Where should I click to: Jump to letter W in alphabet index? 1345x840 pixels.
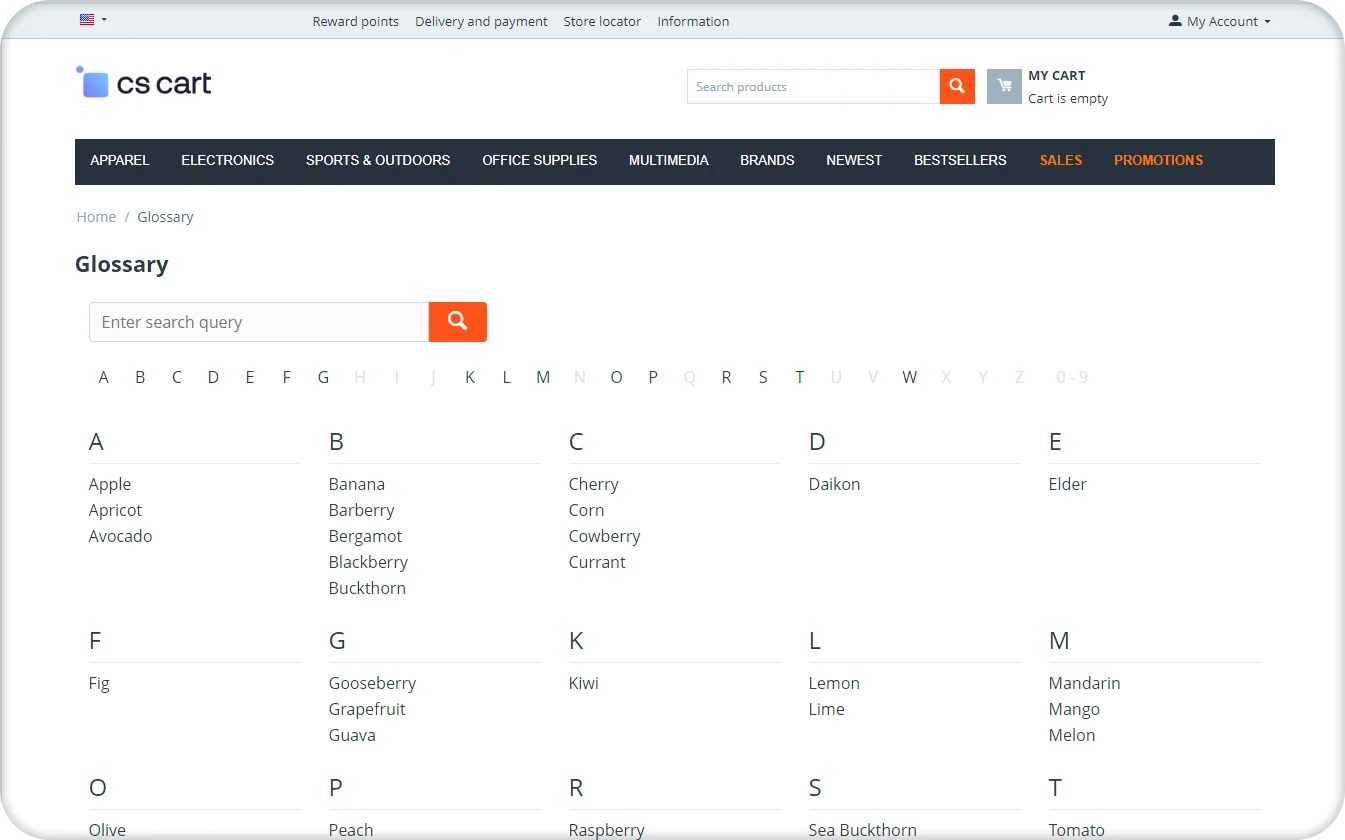(x=909, y=377)
